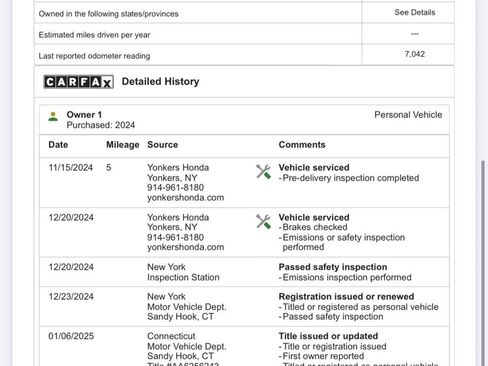Click New York Inspection Station source
The height and width of the screenshot is (366, 488).
[183, 272]
